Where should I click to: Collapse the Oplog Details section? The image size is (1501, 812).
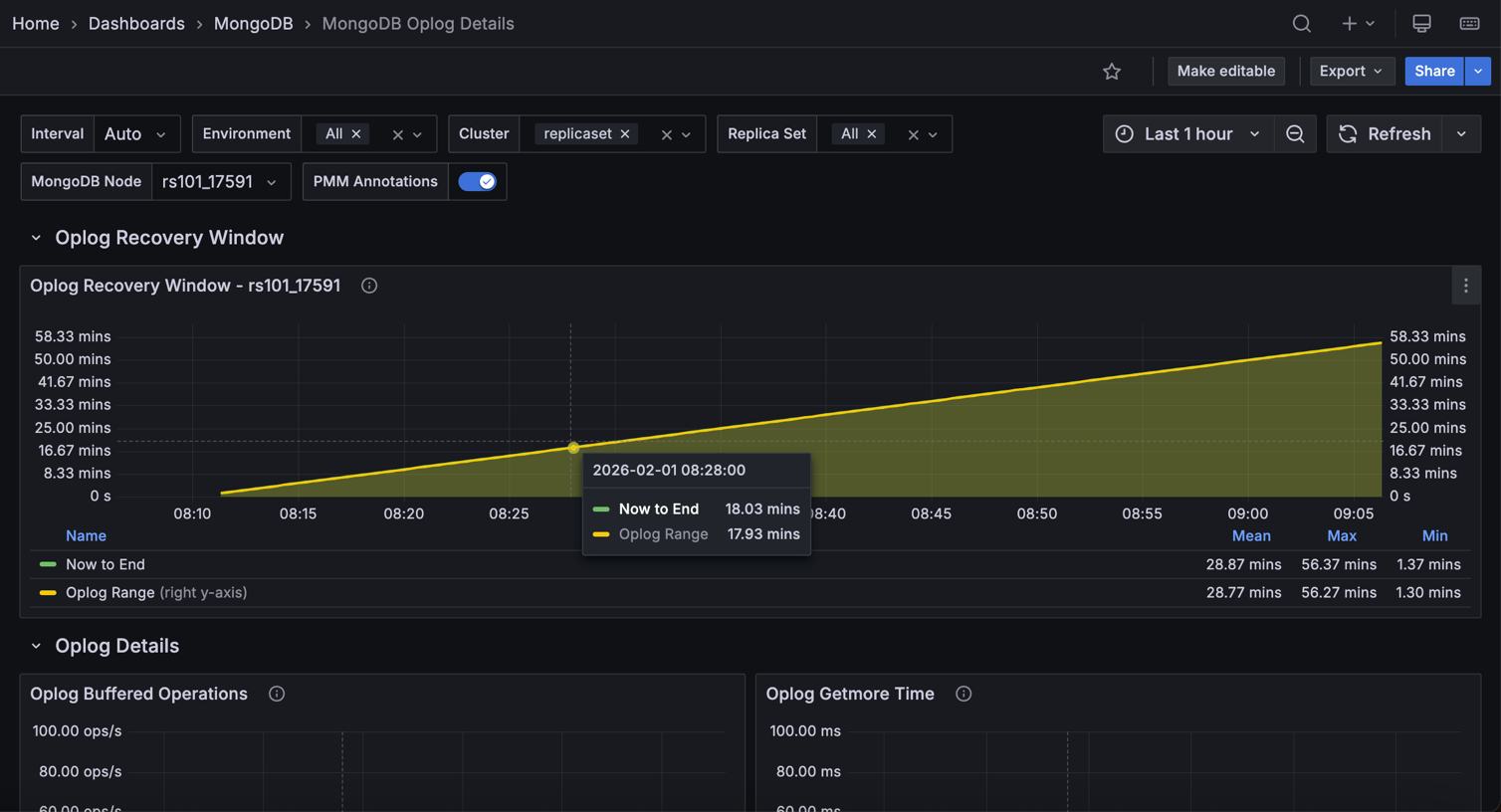(x=36, y=646)
